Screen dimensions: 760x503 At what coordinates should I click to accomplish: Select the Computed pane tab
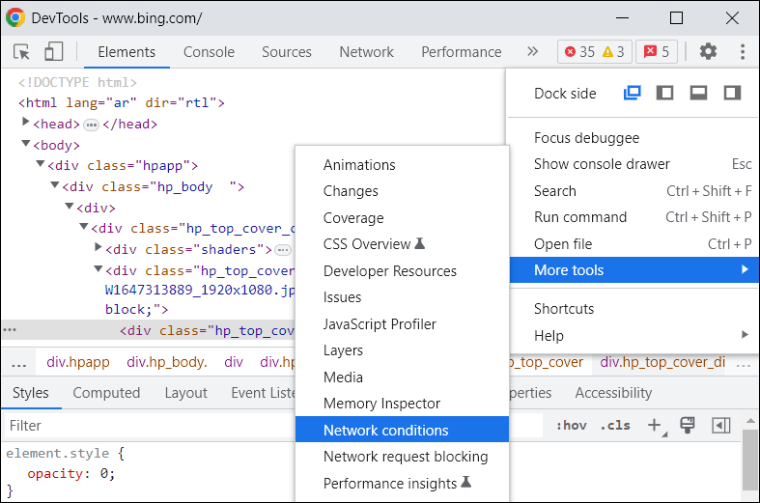tap(106, 393)
